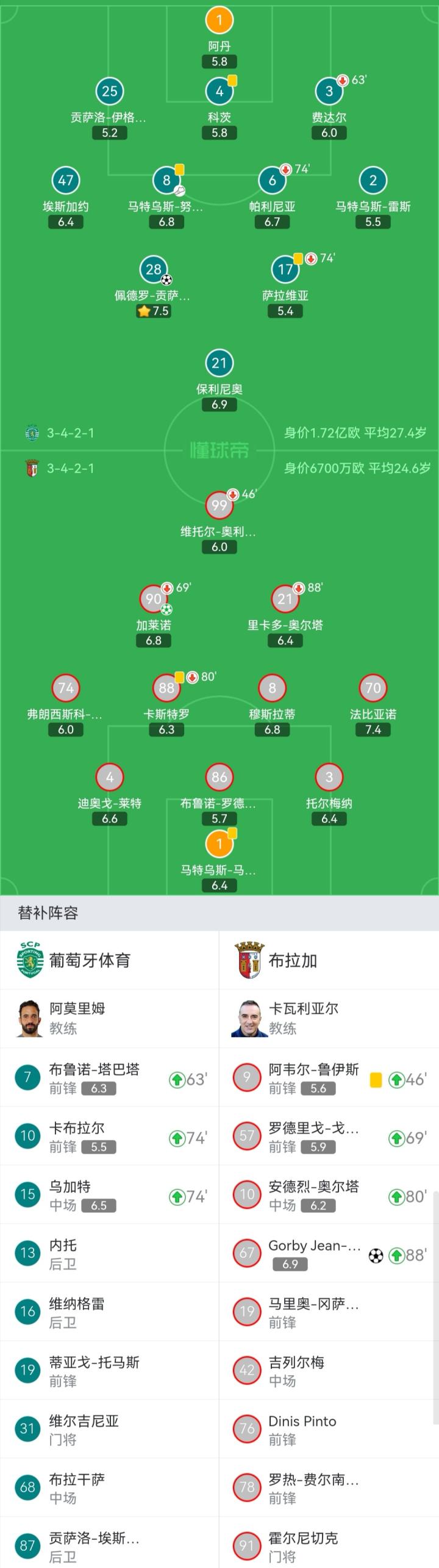Select 穆斯拉蒂 number 8 Braga jersey
This screenshot has width=439, height=1568.
click(272, 688)
